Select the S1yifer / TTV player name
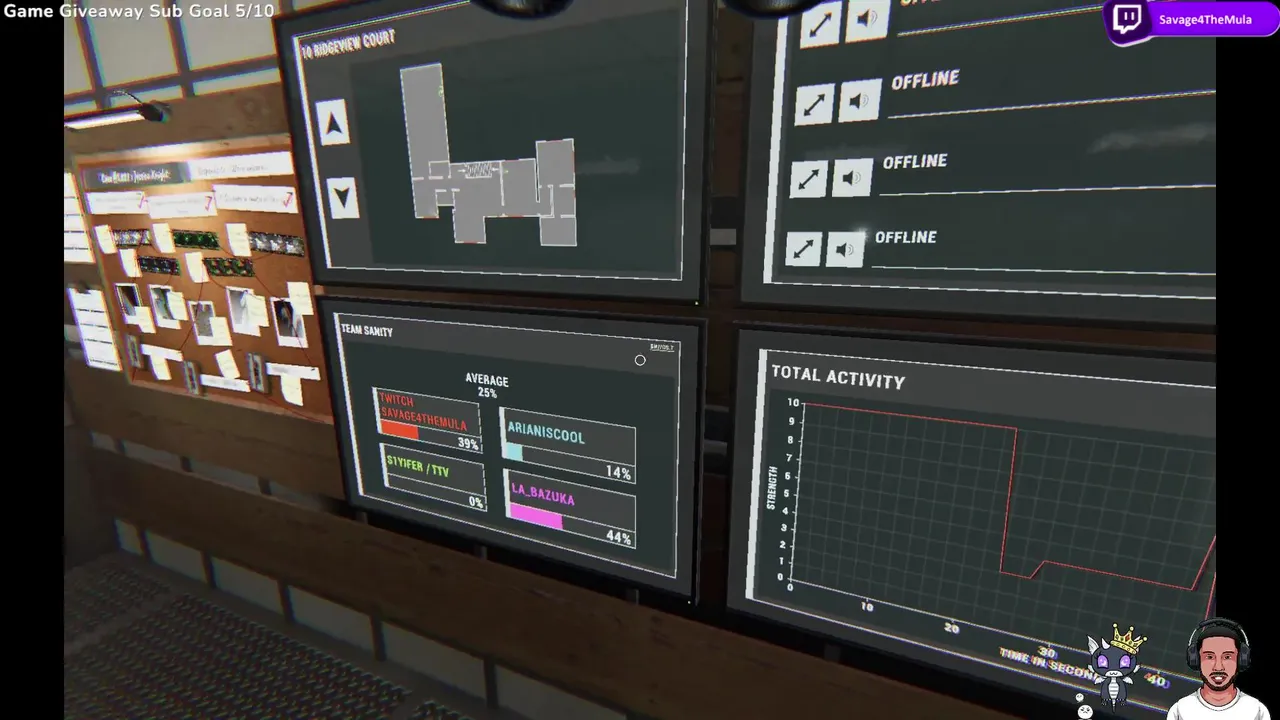1280x720 pixels. (417, 465)
